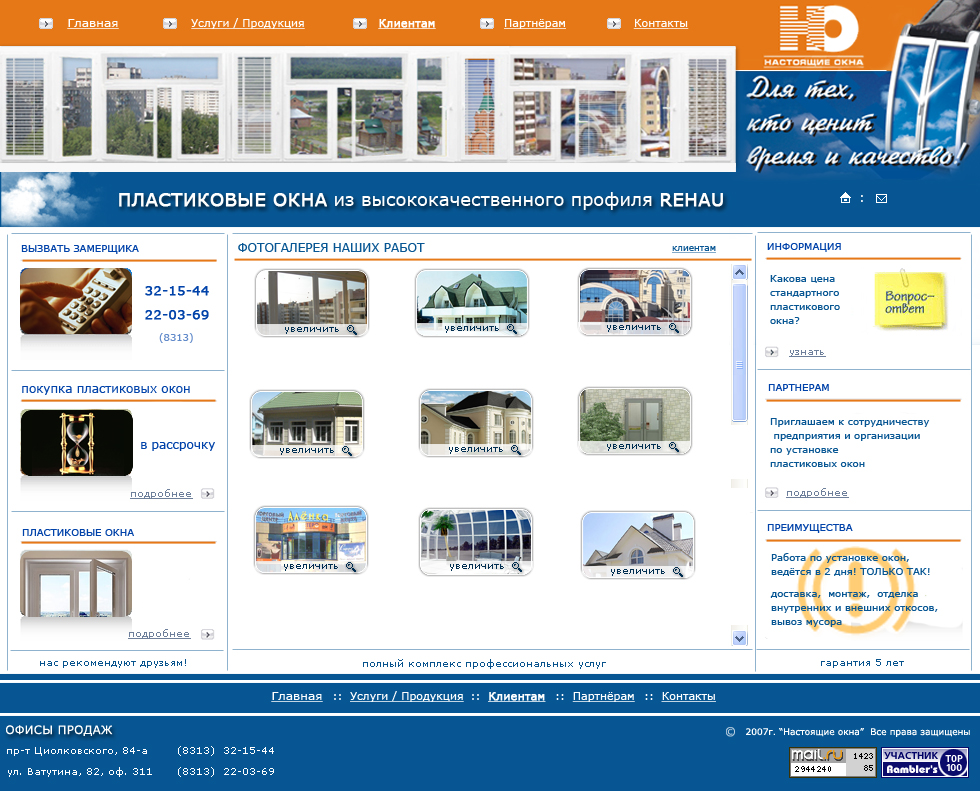The height and width of the screenshot is (791, 980).
Task: Click the Rambler's Top 100 badge
Action: click(925, 762)
